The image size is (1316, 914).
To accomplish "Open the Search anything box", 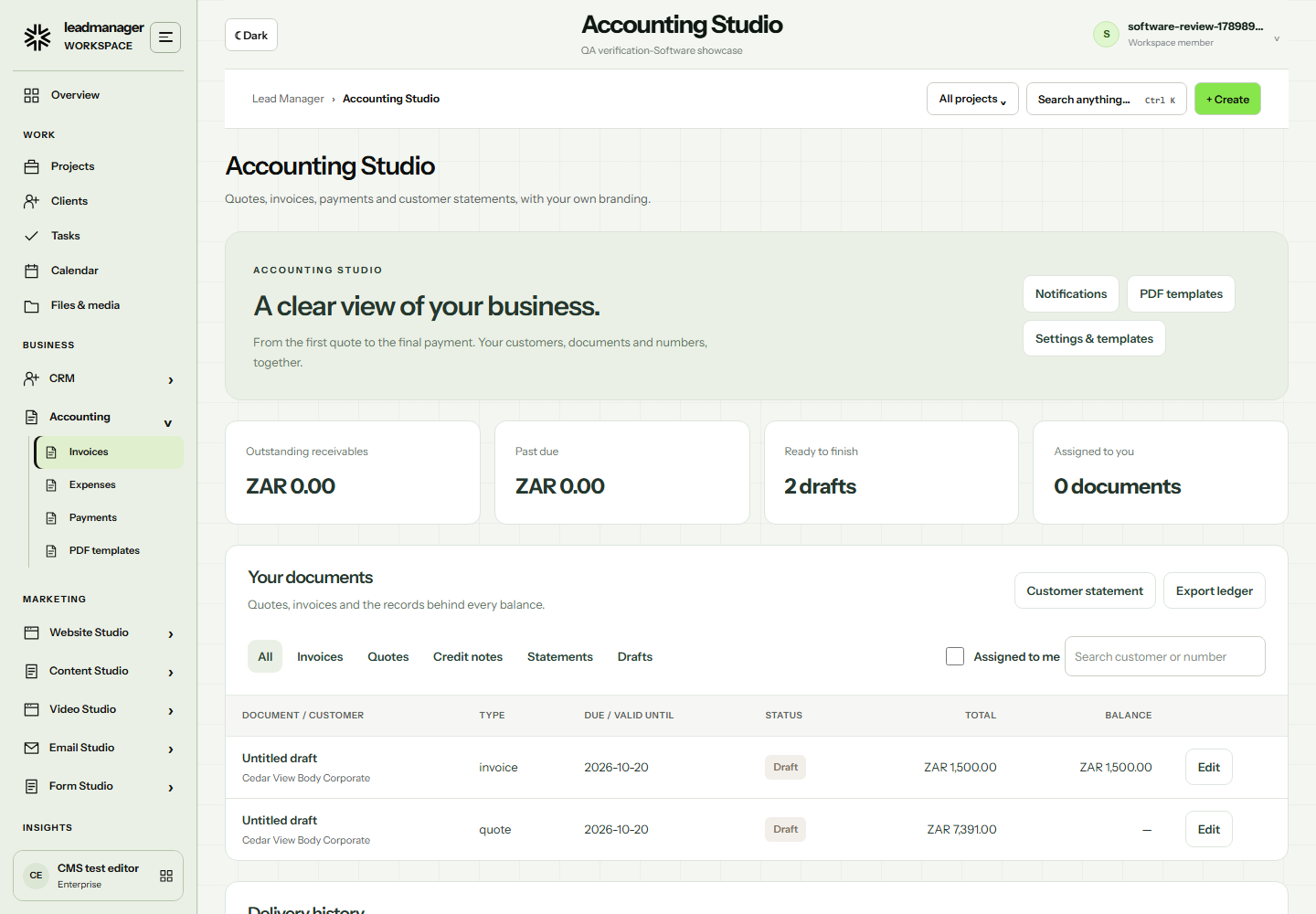I will point(1107,99).
